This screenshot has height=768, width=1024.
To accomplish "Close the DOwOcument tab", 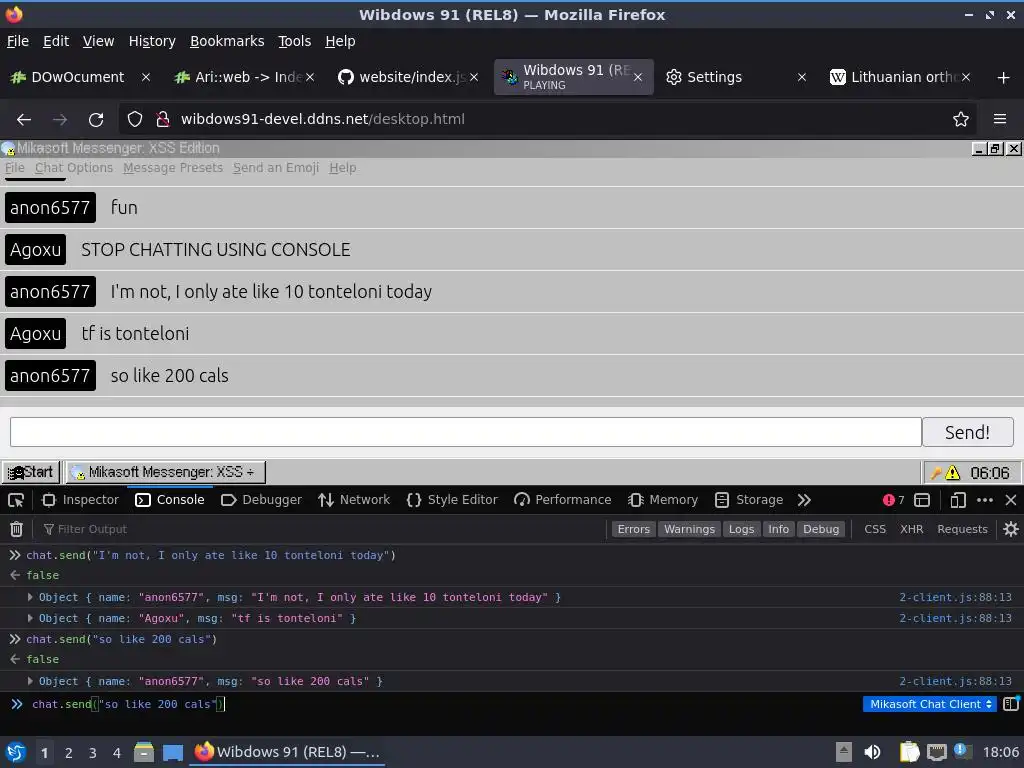I will (x=146, y=78).
